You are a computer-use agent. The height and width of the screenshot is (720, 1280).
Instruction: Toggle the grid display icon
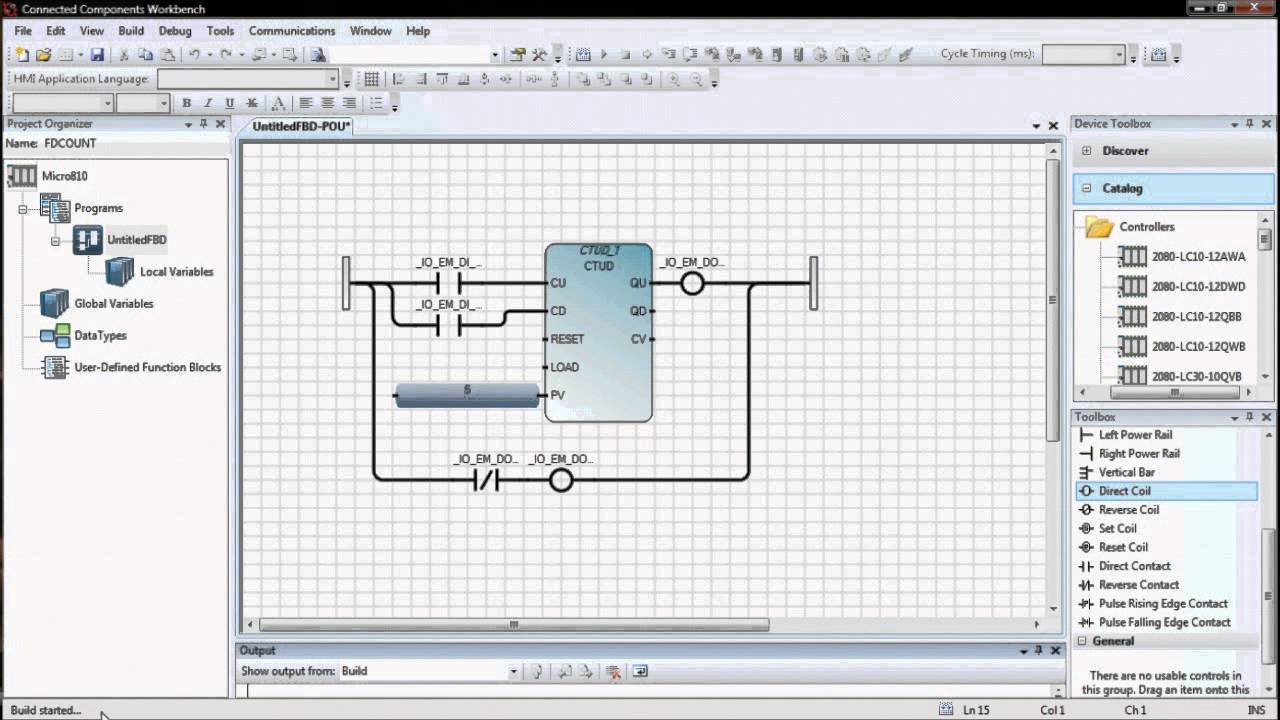[x=373, y=78]
